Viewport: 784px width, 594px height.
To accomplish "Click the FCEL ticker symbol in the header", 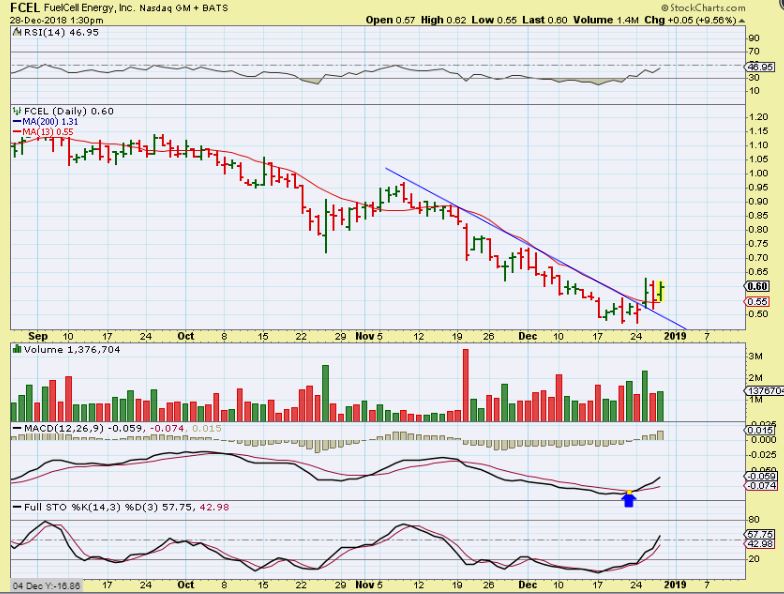I will point(24,8).
